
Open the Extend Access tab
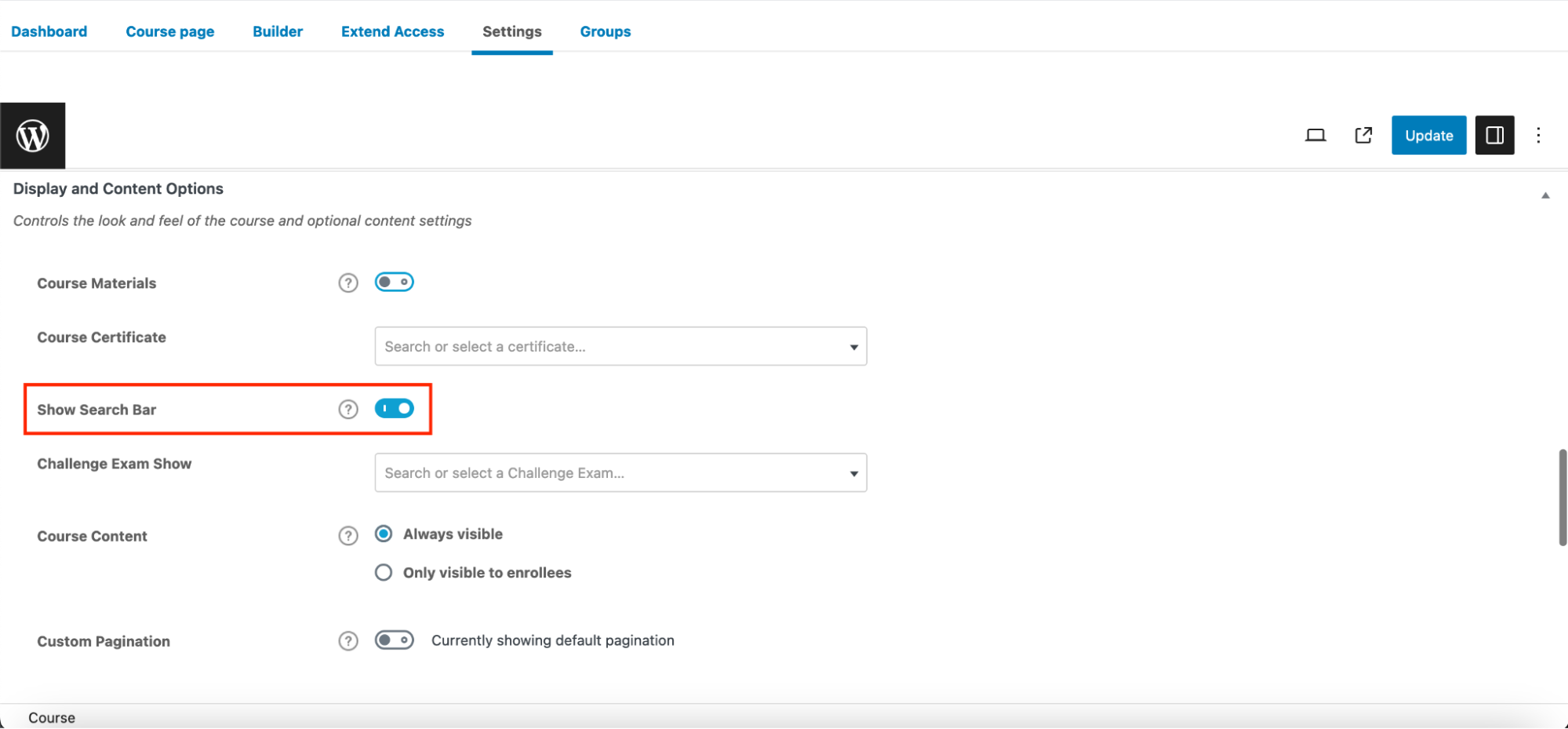coord(392,31)
